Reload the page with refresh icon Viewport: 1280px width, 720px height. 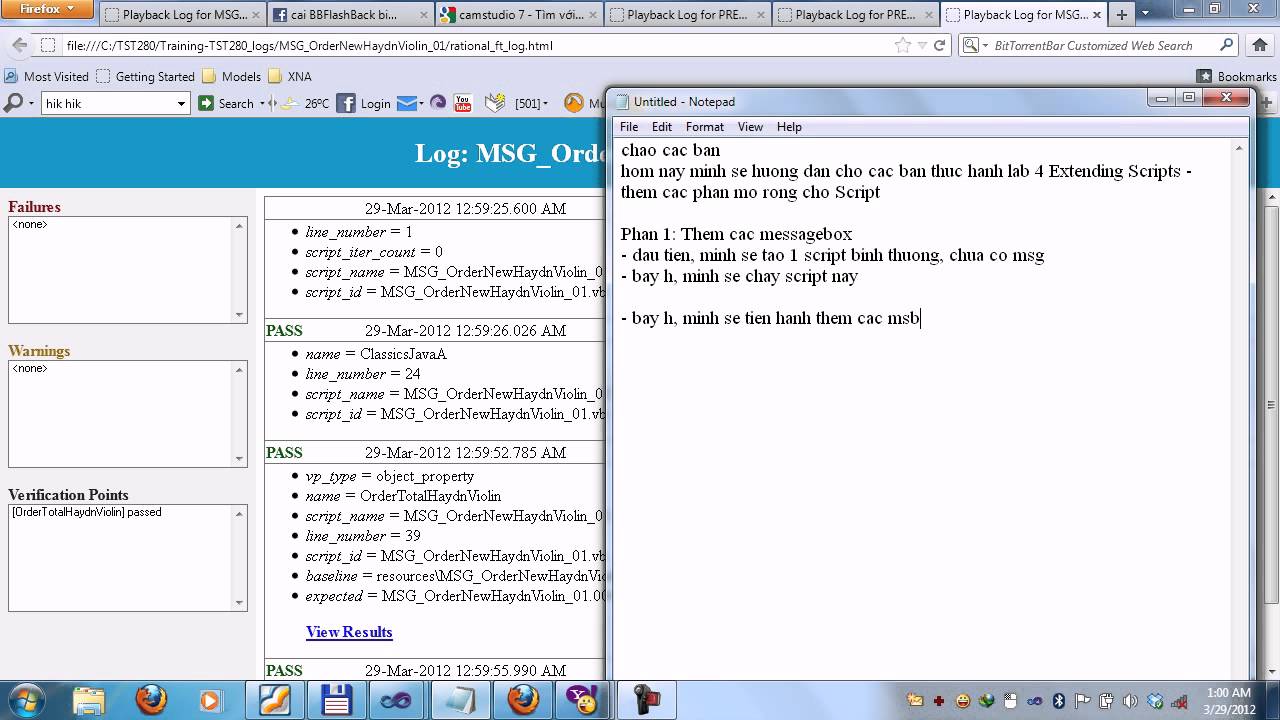point(939,45)
